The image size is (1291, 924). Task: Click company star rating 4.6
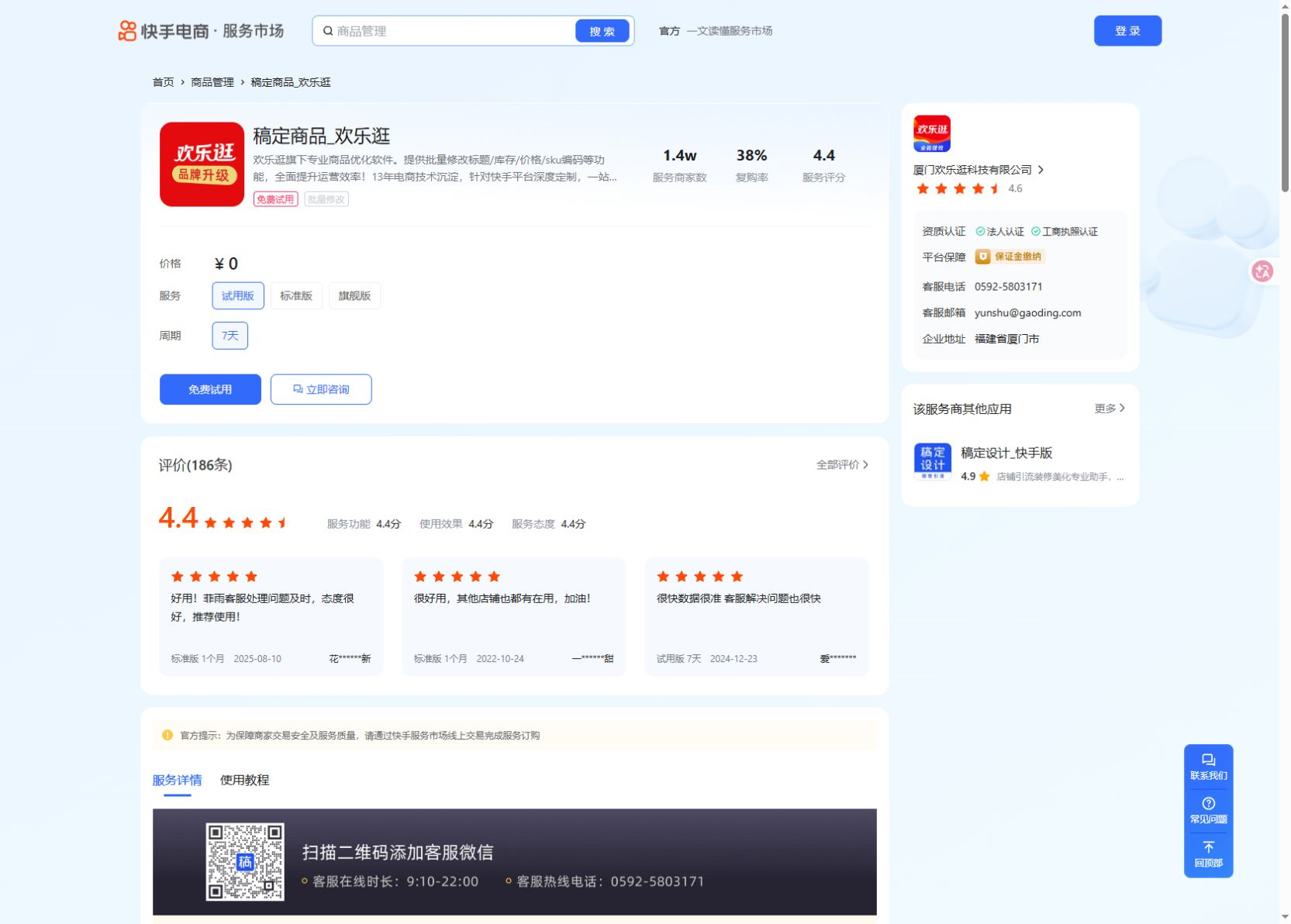click(958, 188)
